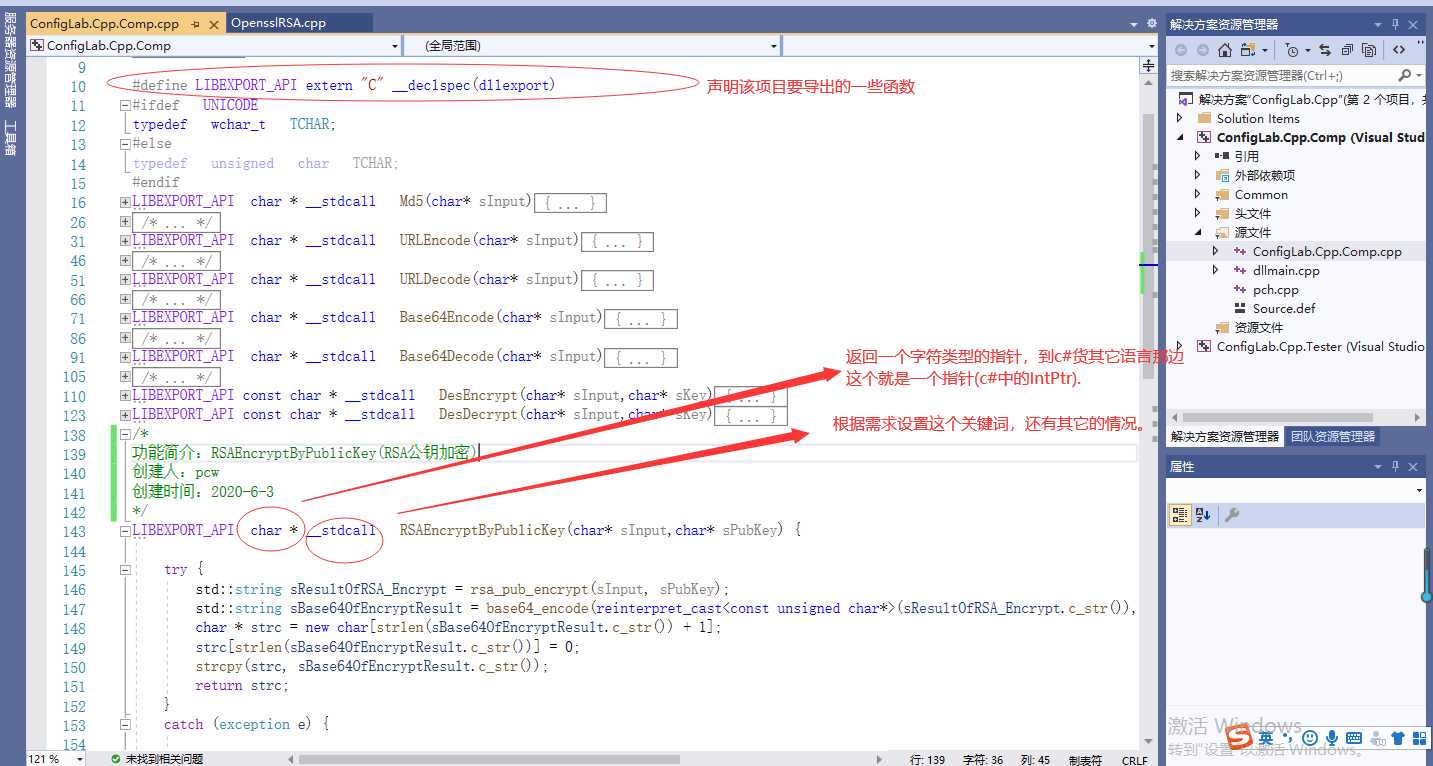Expand the Common folder node
Screen dimensions: 1433x766
1198,194
